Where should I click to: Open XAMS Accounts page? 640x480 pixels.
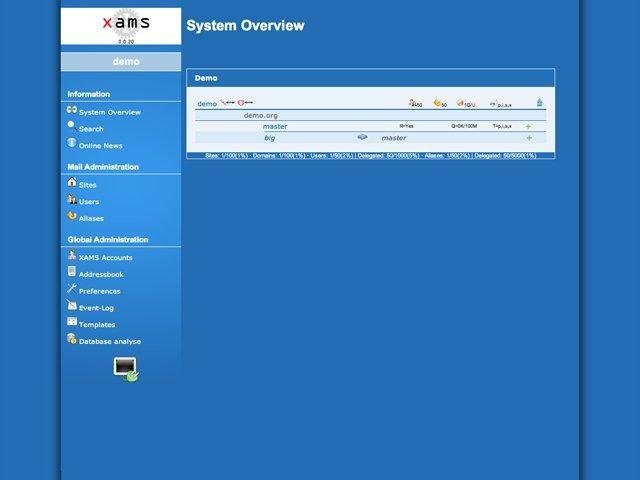(106, 258)
